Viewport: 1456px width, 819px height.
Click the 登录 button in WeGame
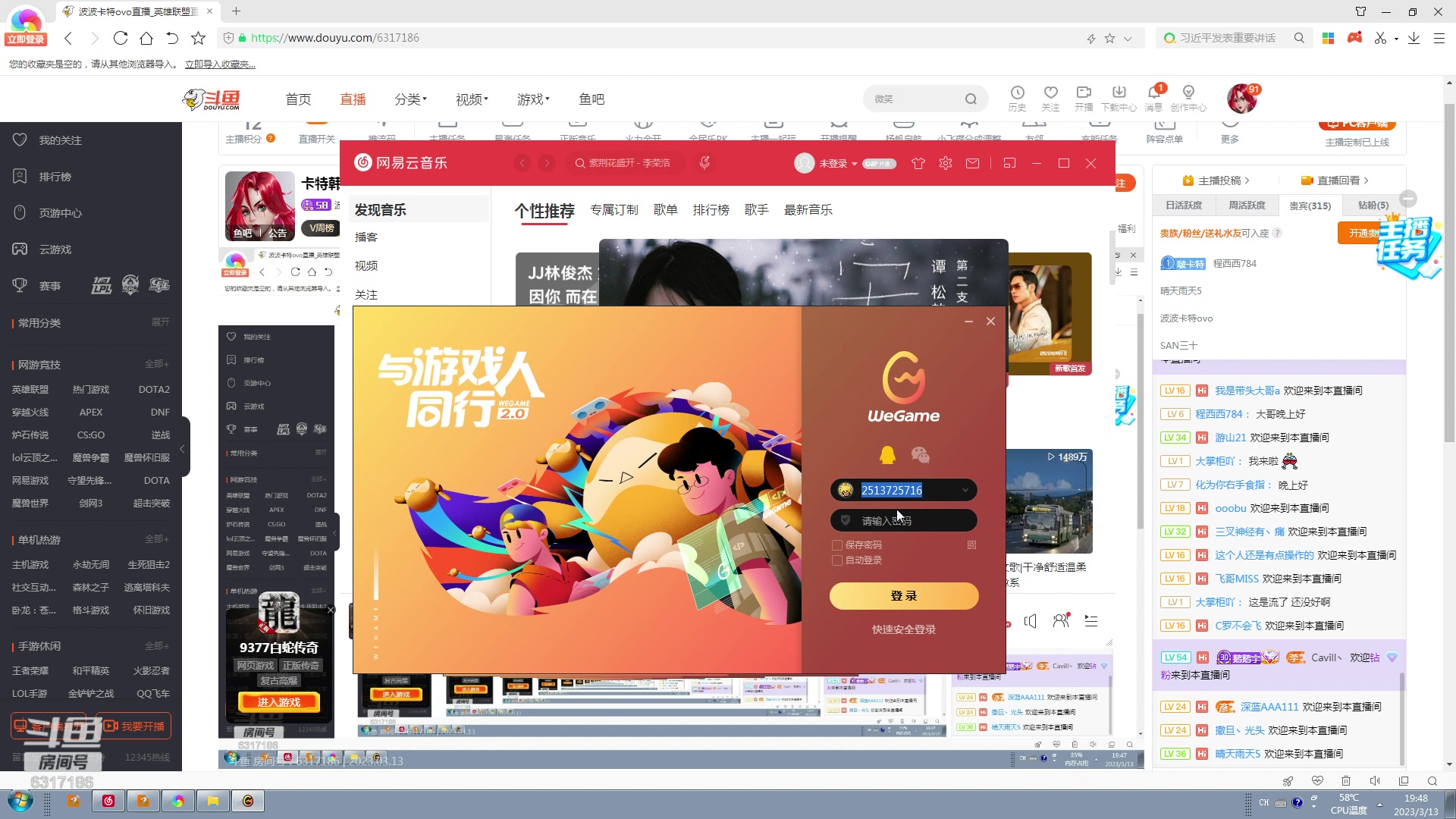[x=904, y=596]
